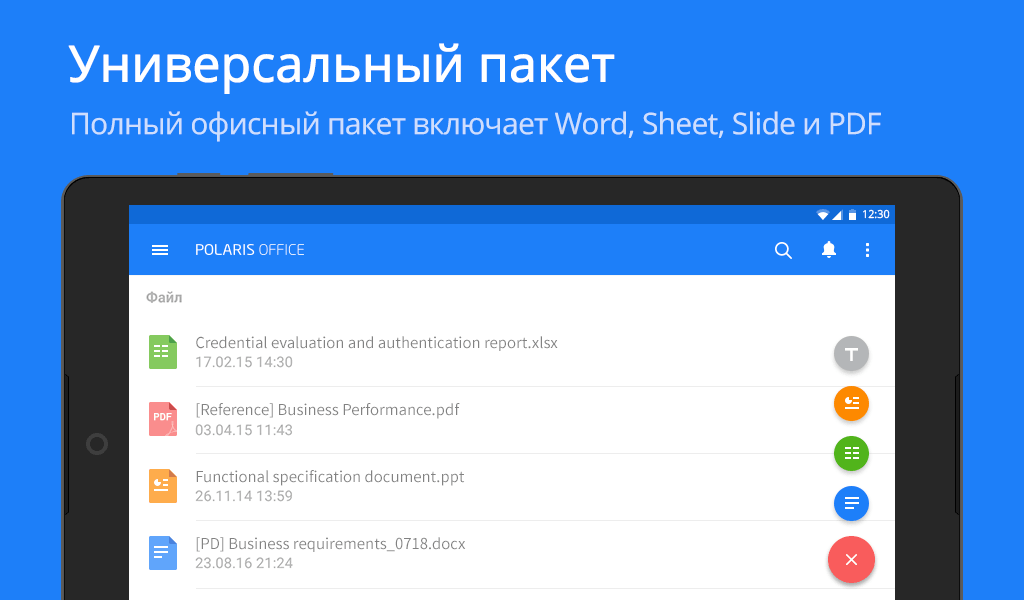Create new text file via gray T button
Image resolution: width=1024 pixels, height=600 pixels.
click(851, 354)
